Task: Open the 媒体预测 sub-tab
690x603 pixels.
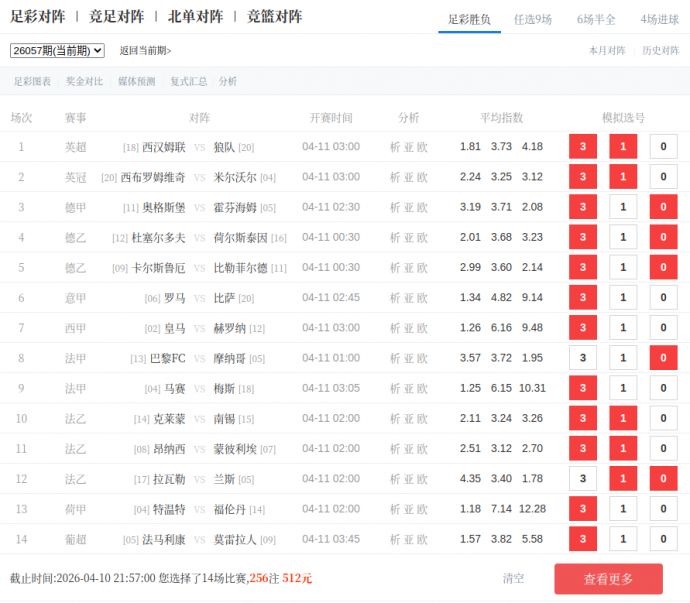Action: pyautogui.click(x=136, y=82)
